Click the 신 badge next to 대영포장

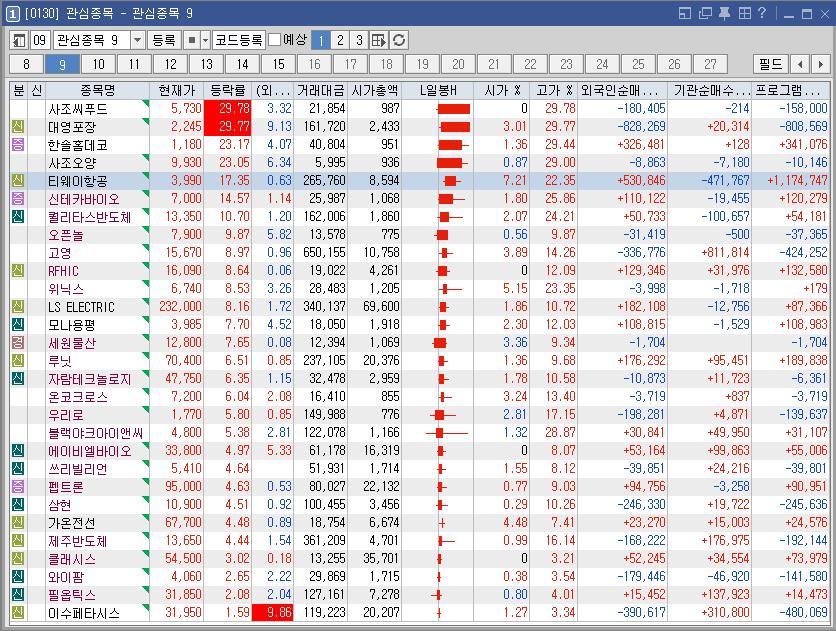click(18, 127)
